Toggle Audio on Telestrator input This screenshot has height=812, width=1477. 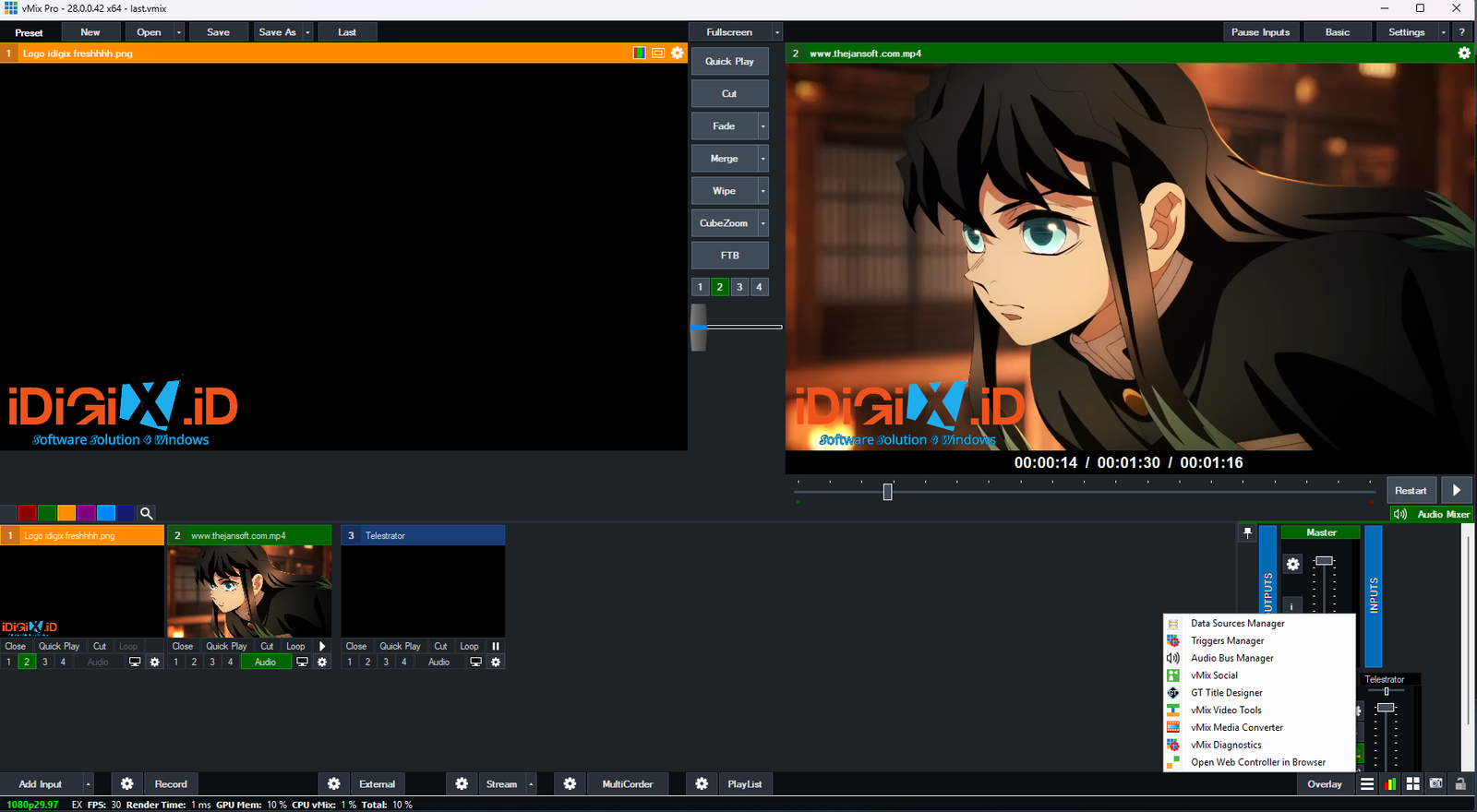click(439, 662)
